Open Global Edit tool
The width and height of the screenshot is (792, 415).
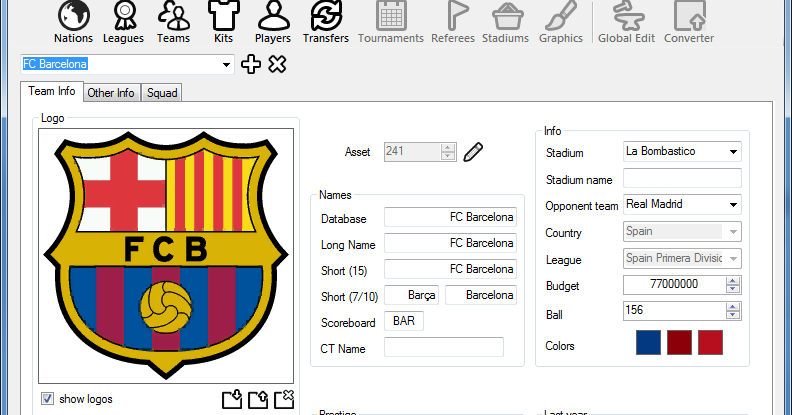coord(626,22)
